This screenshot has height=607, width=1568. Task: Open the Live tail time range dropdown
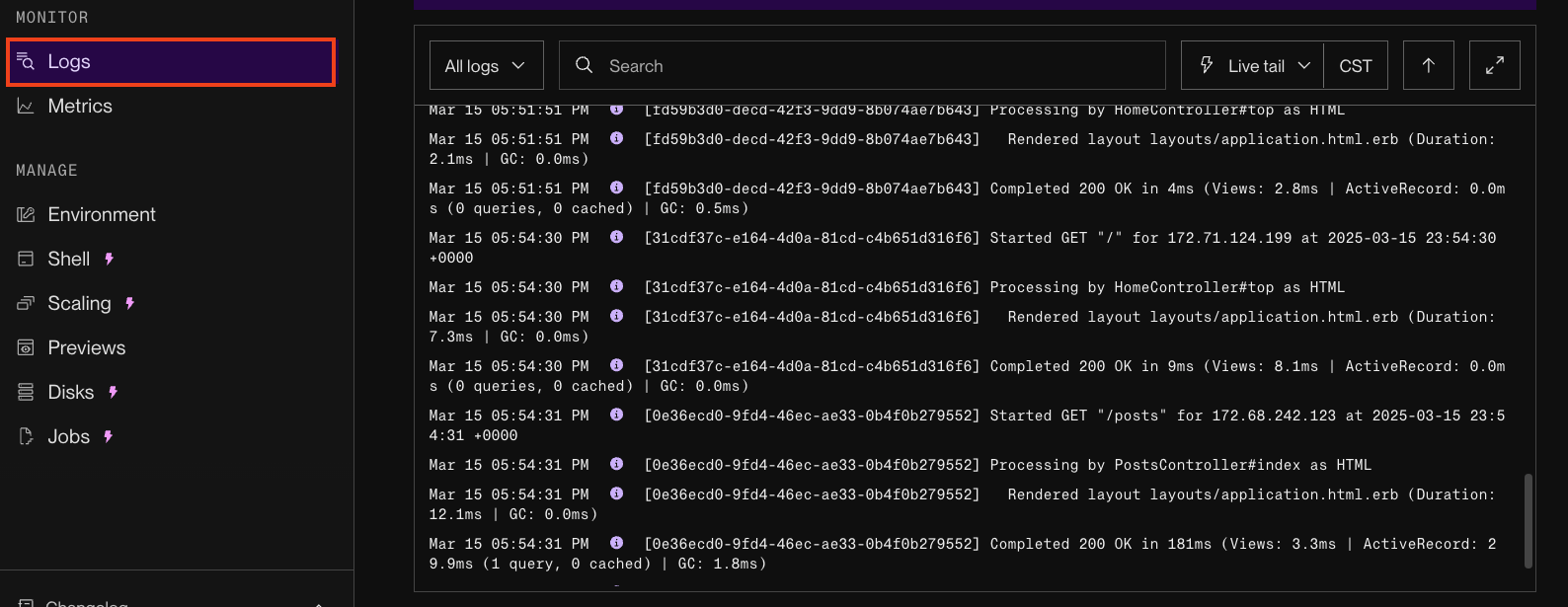tap(1252, 66)
